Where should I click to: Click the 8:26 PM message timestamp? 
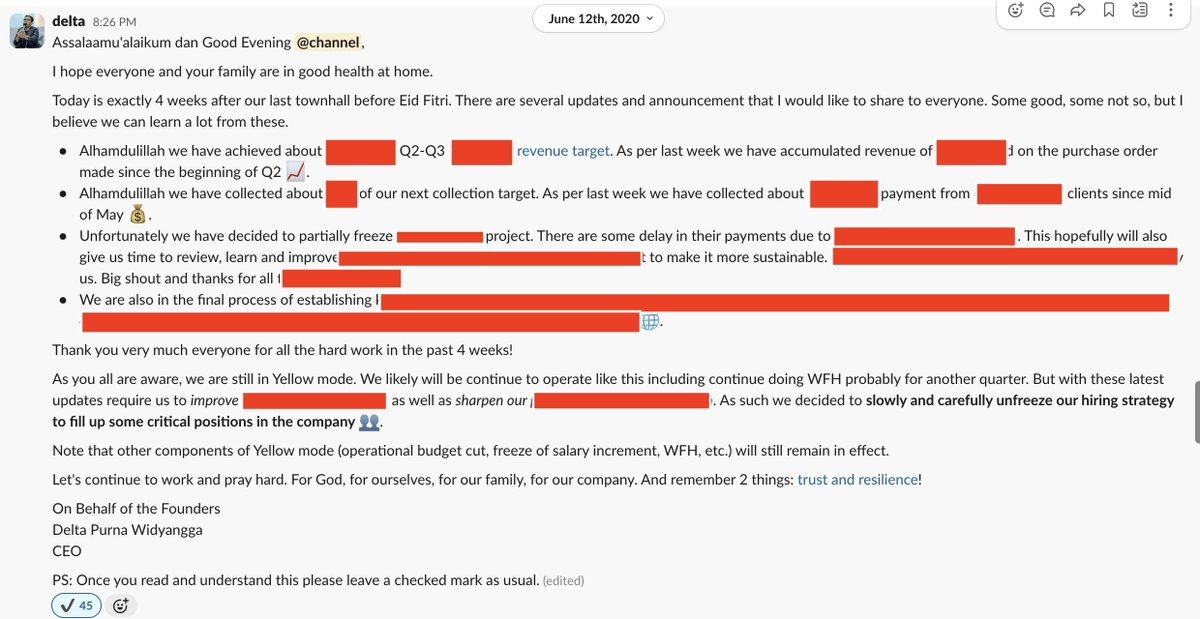tap(115, 21)
